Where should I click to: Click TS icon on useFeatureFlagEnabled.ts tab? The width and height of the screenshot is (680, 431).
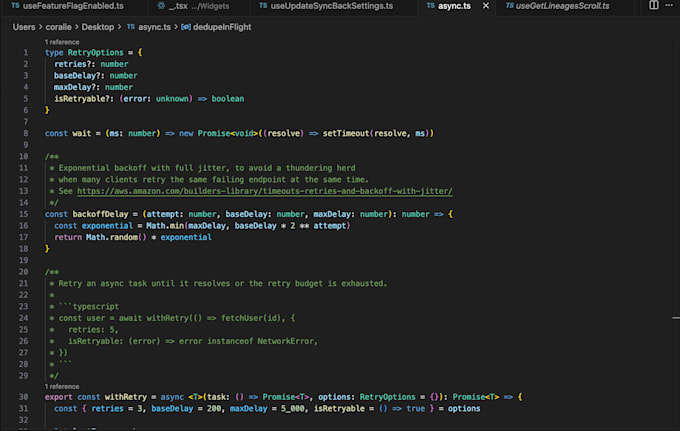tap(15, 6)
